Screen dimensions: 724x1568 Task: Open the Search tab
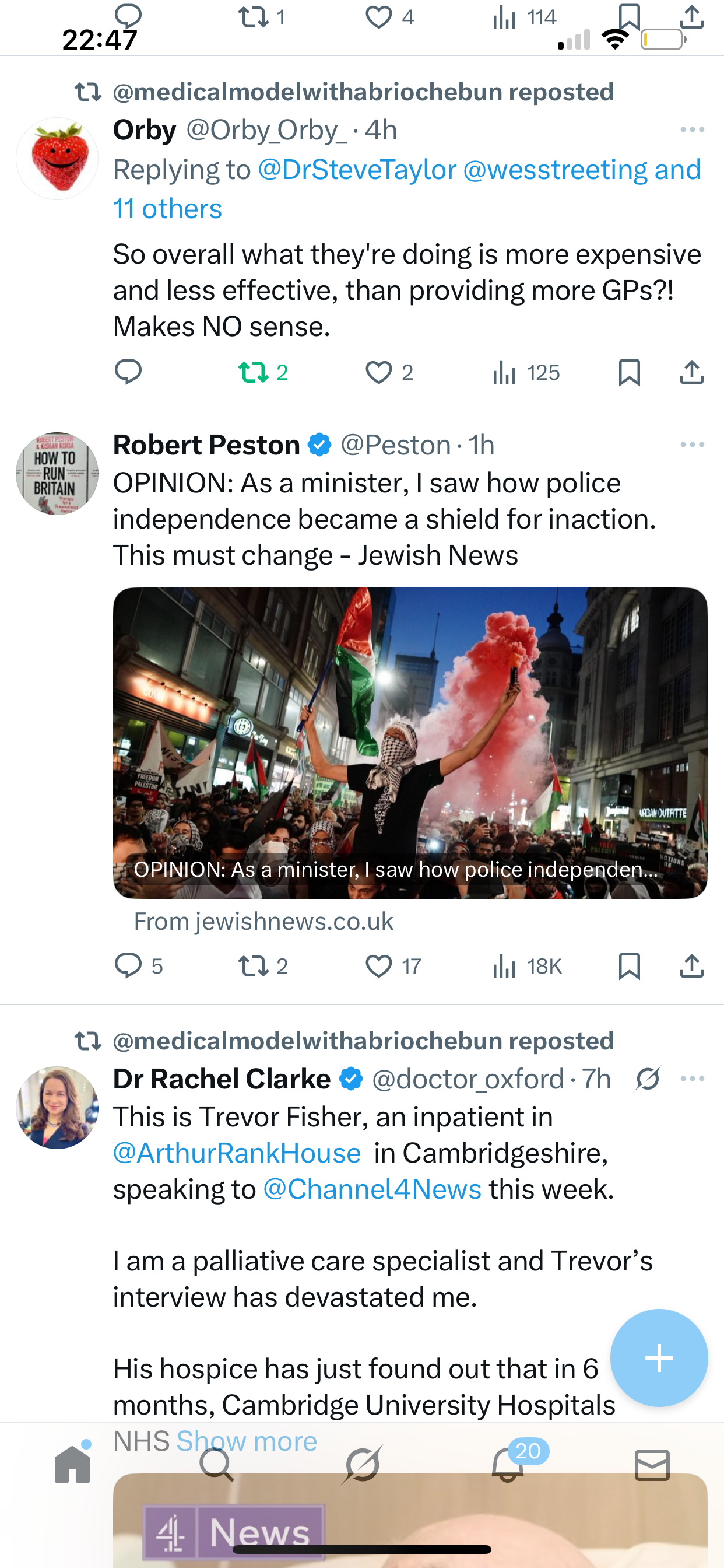(x=217, y=1465)
